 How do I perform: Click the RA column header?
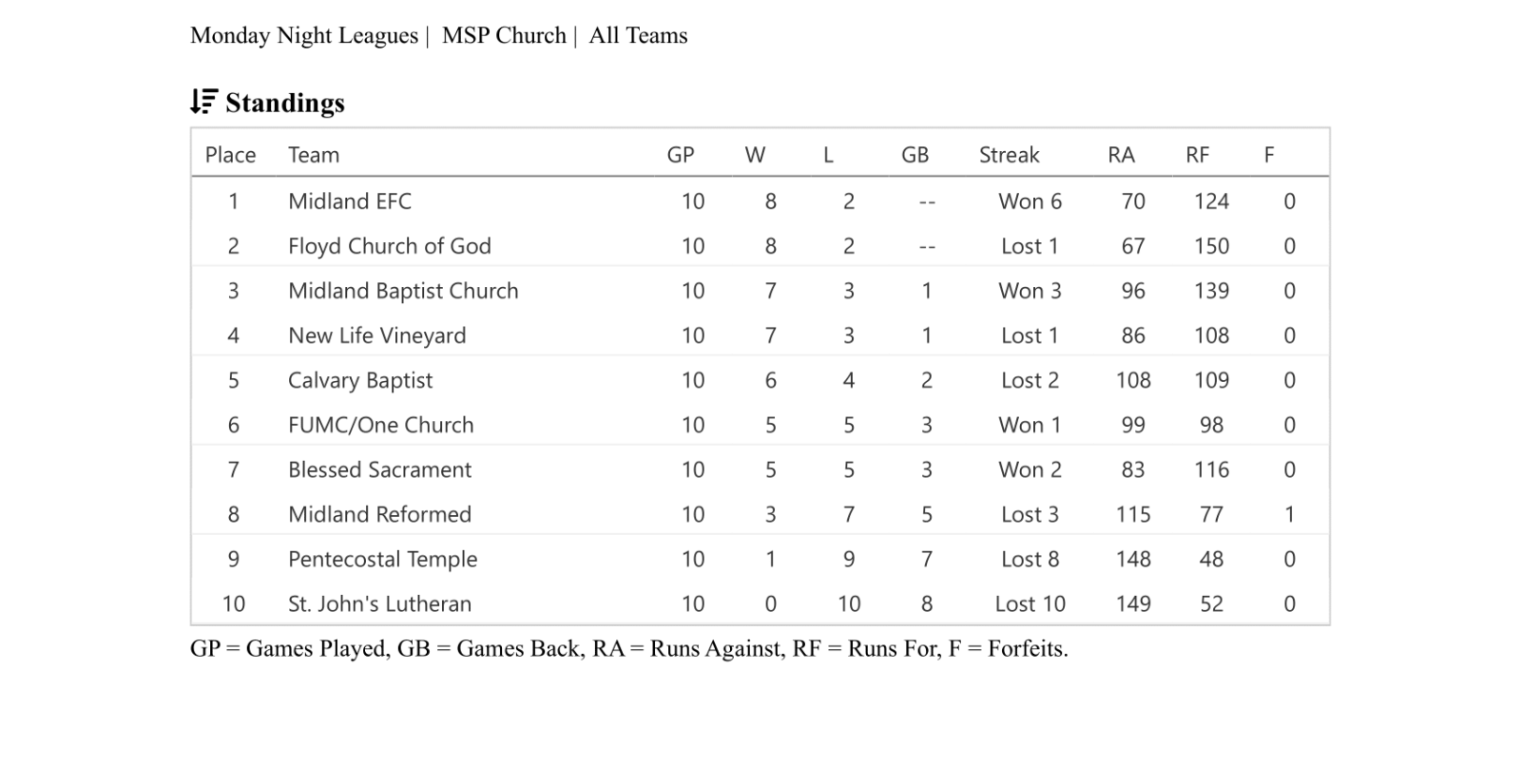(1121, 155)
